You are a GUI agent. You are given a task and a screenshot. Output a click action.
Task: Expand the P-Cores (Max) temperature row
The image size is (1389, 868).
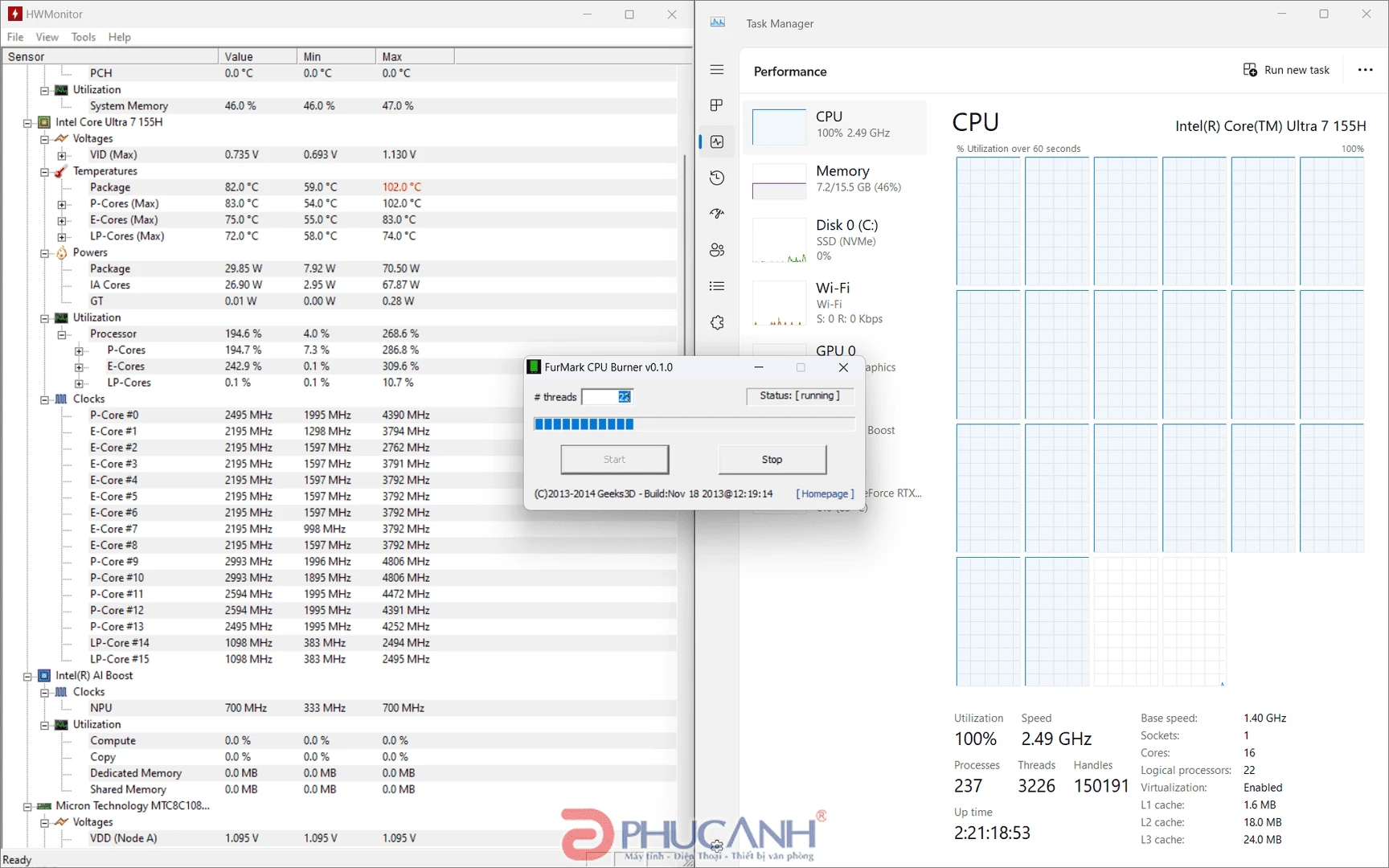coord(62,204)
